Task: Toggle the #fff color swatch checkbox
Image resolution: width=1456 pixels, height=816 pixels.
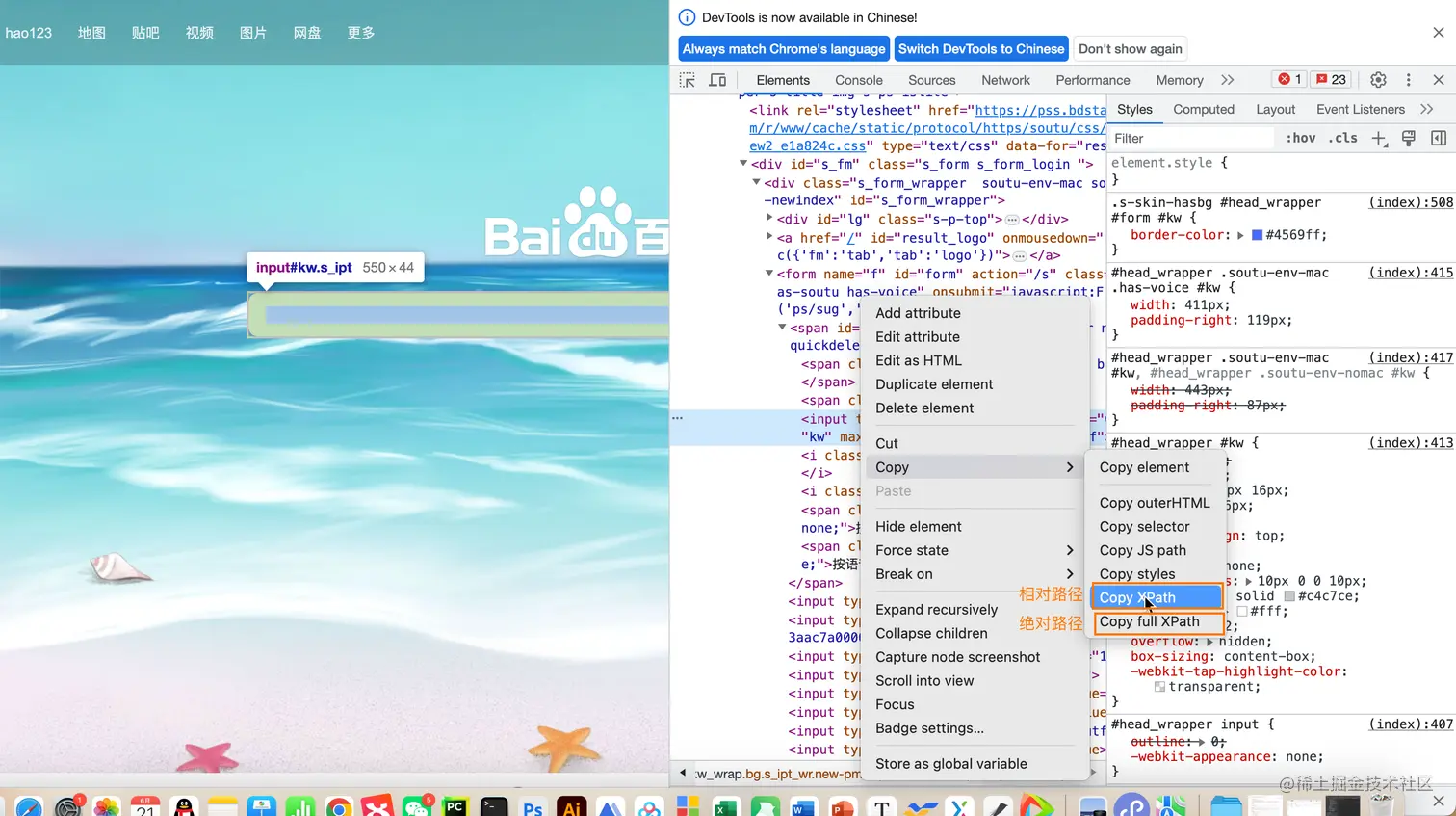Action: click(1242, 611)
